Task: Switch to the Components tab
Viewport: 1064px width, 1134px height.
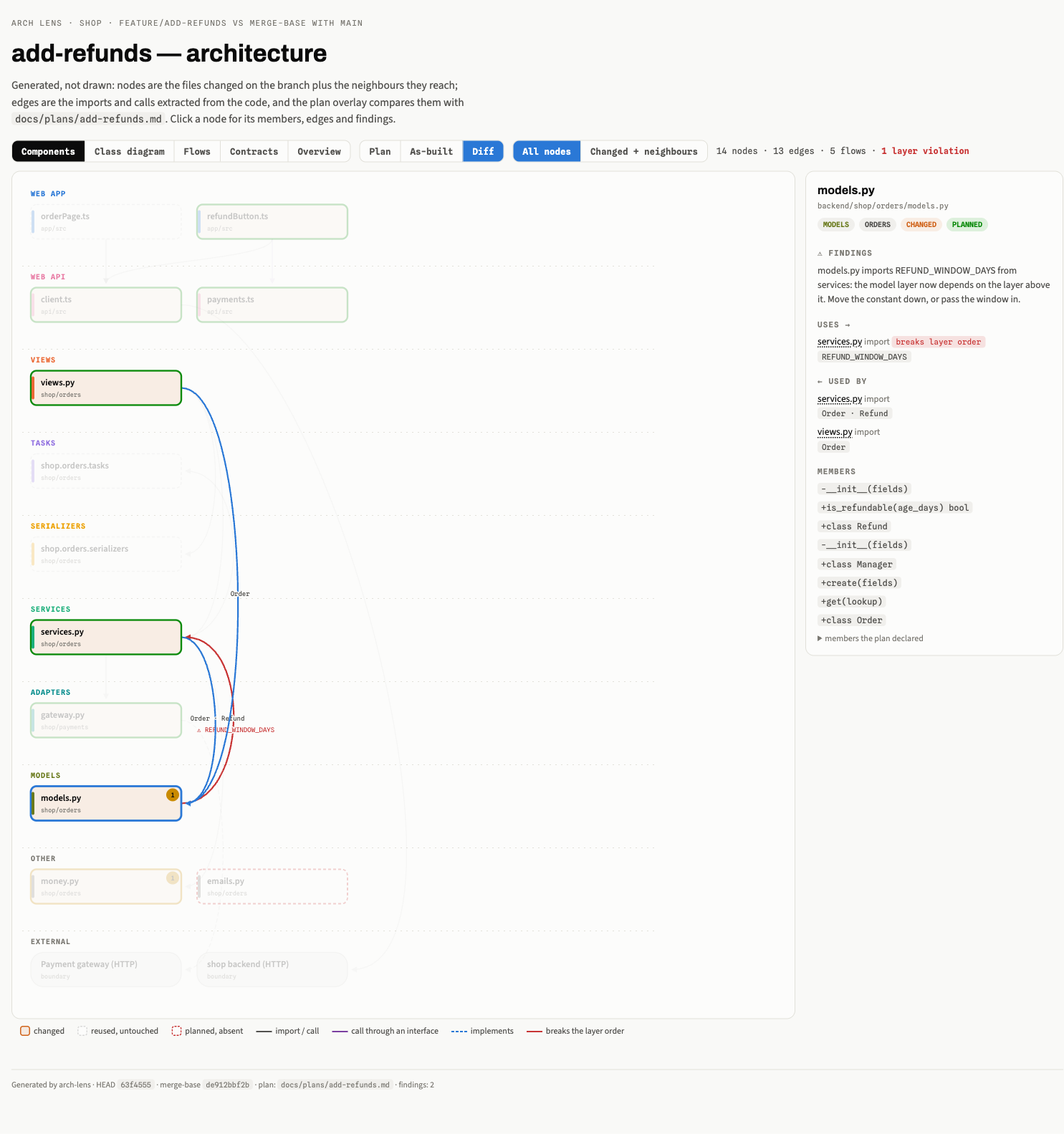Action: pos(48,151)
